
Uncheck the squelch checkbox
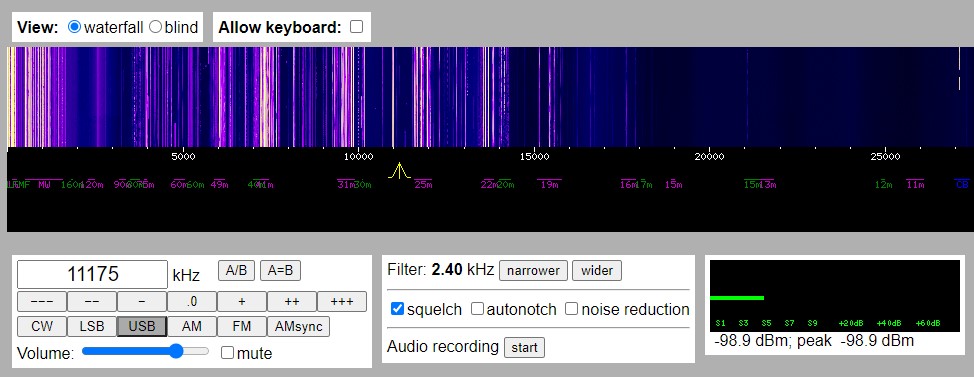tap(398, 309)
